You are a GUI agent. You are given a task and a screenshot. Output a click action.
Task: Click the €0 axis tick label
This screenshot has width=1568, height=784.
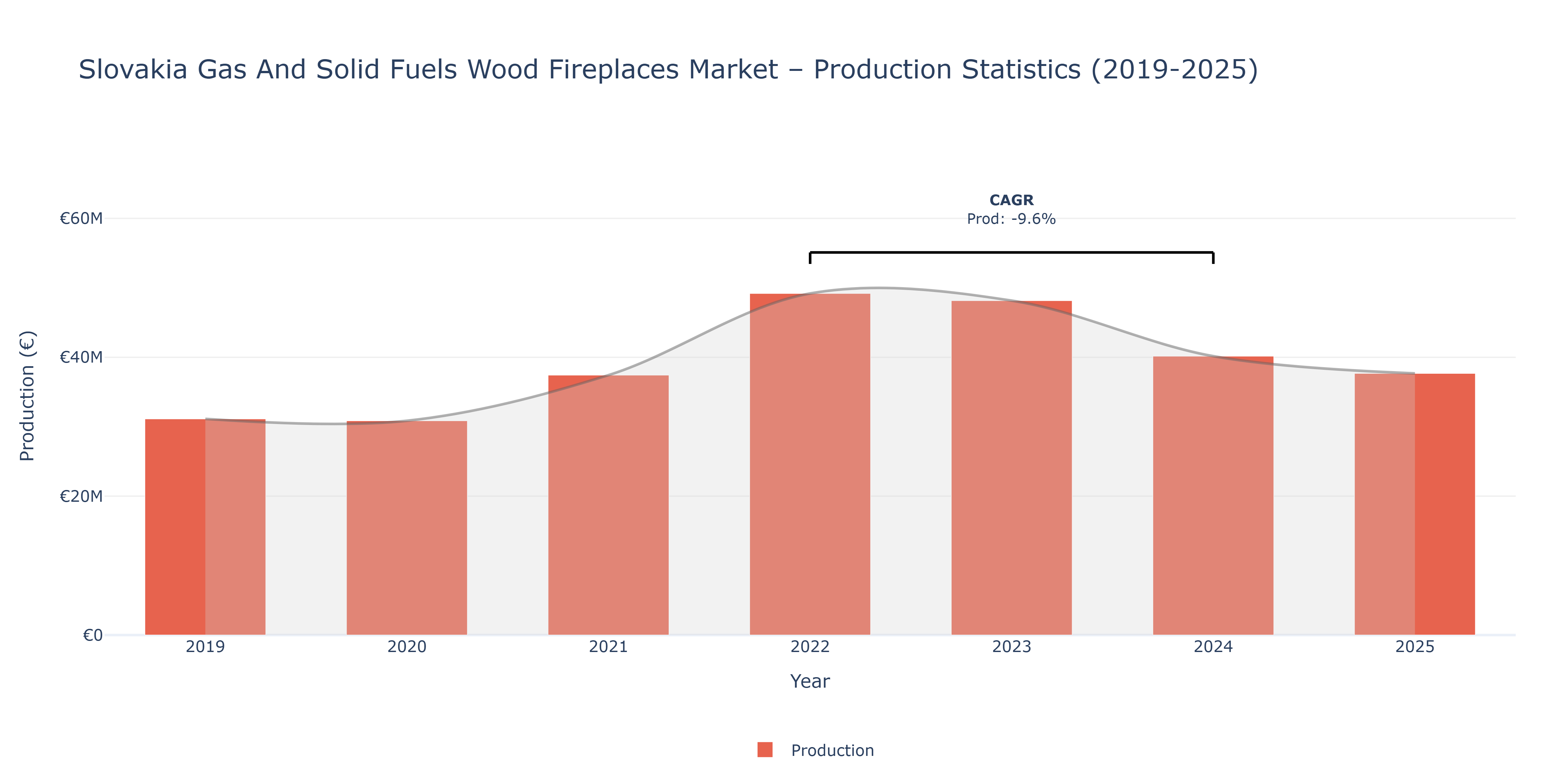92,635
